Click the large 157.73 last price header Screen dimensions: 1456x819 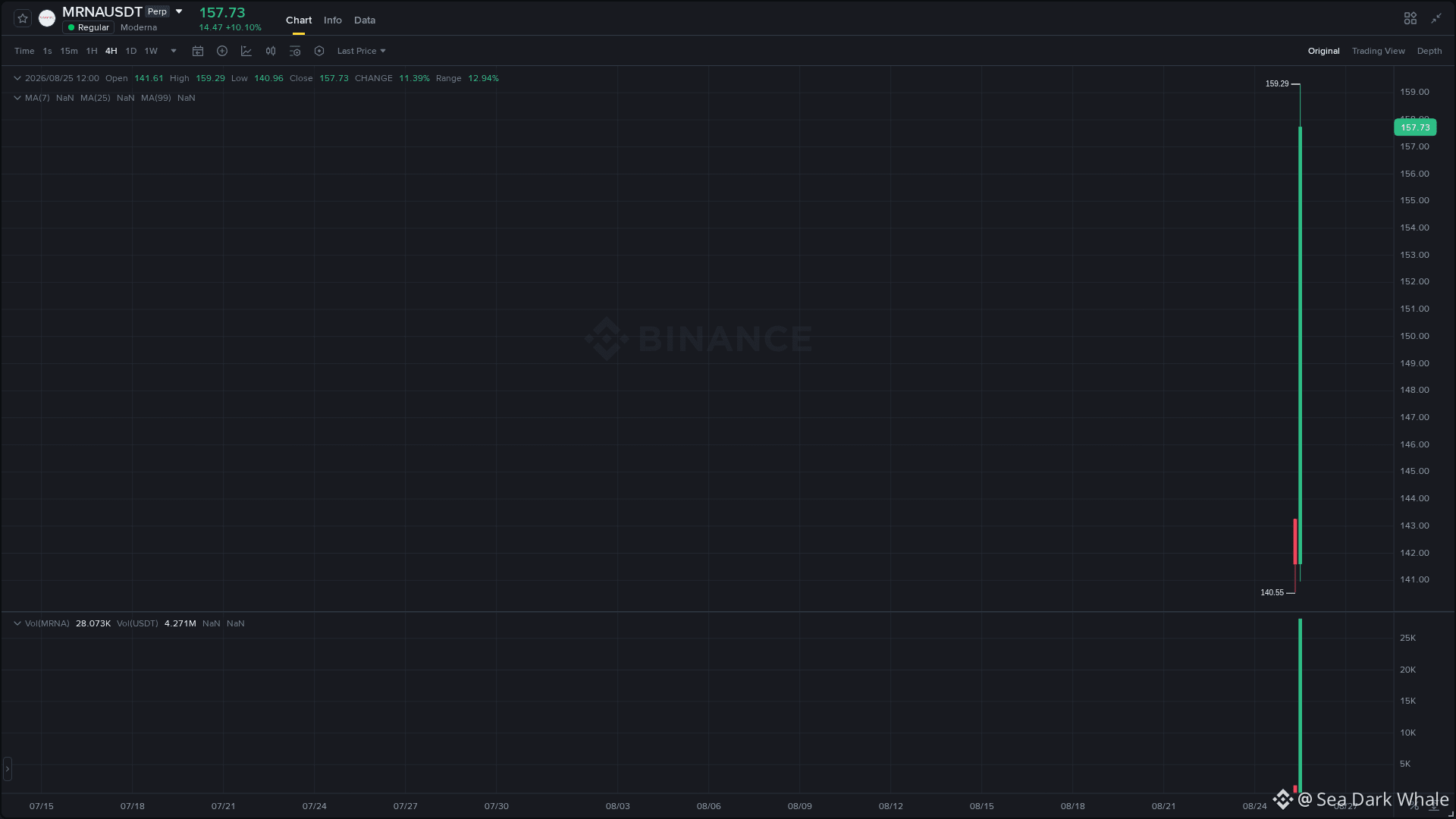[222, 12]
